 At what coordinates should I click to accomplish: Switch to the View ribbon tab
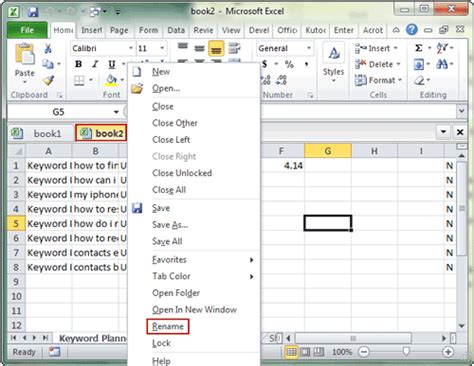pos(231,30)
